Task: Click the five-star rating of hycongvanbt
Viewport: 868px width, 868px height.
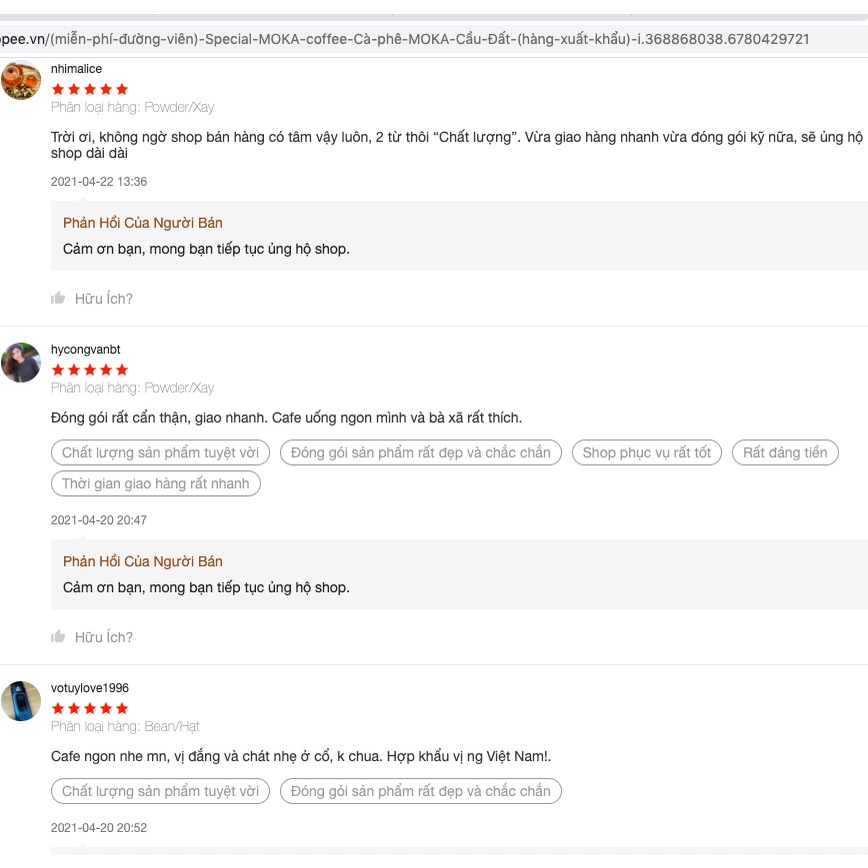Action: (x=90, y=370)
